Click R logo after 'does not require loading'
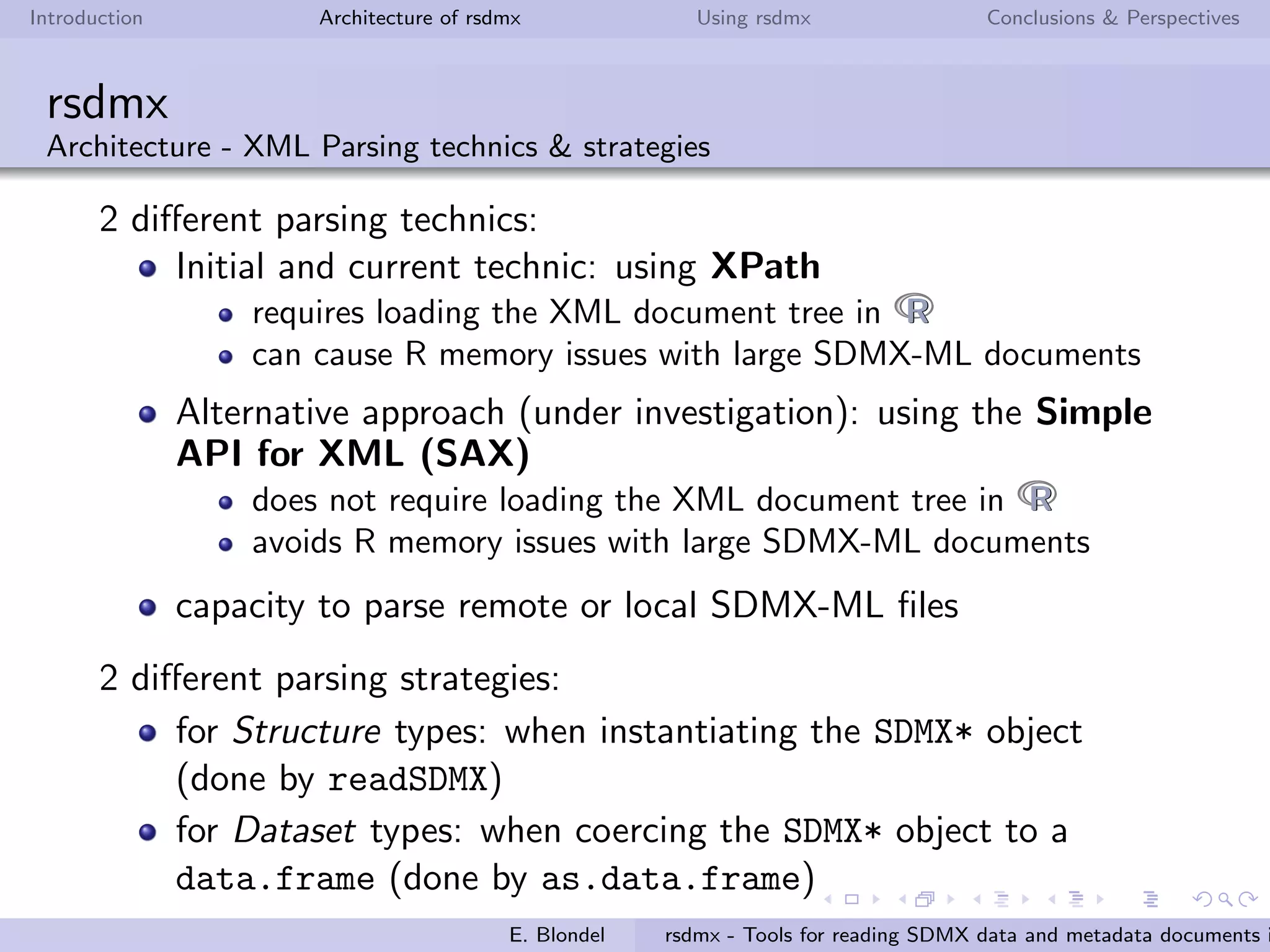Screen dimensions: 1270x952 point(1037,496)
